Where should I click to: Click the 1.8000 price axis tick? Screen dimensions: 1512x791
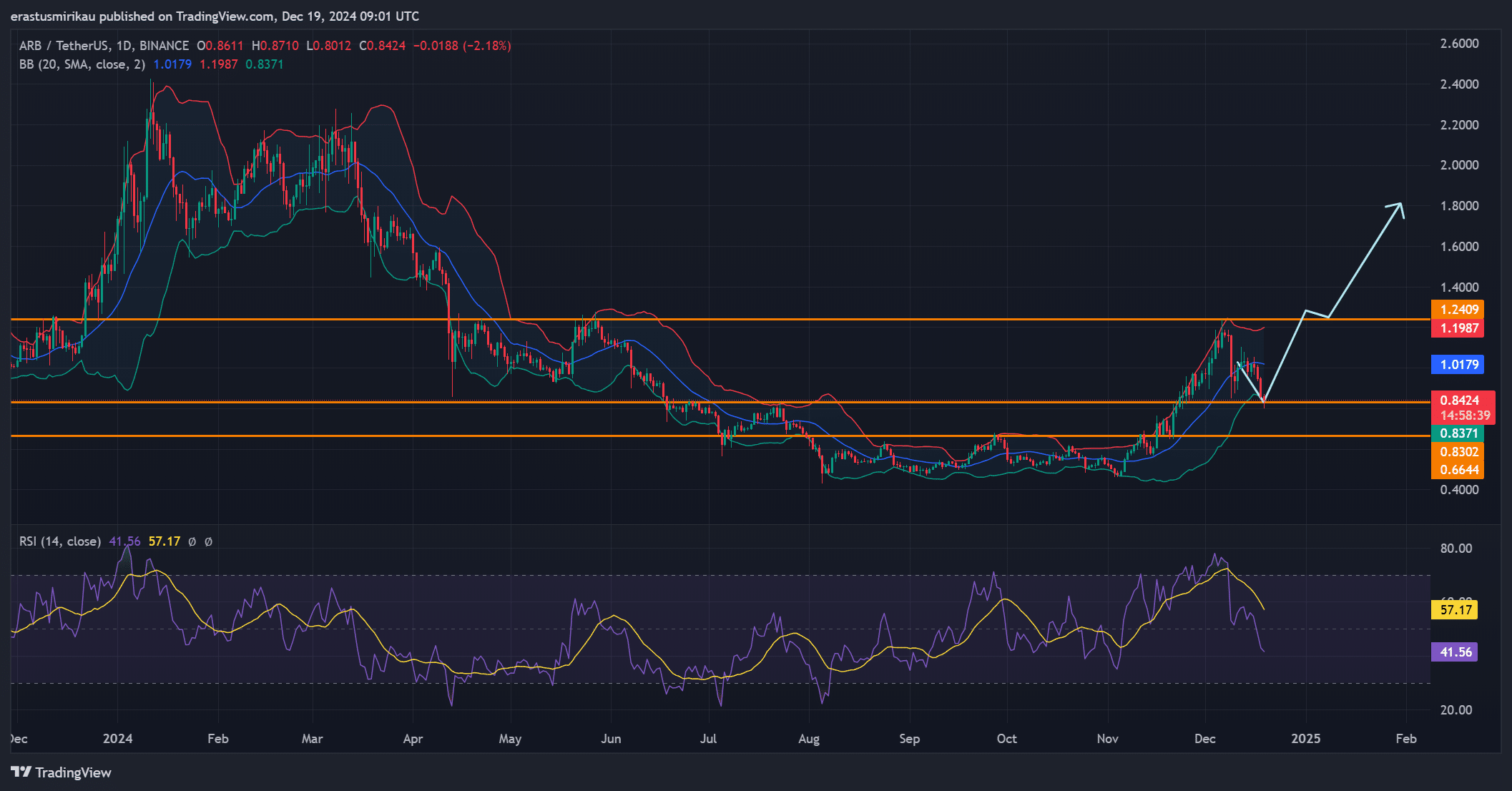click(x=1459, y=206)
